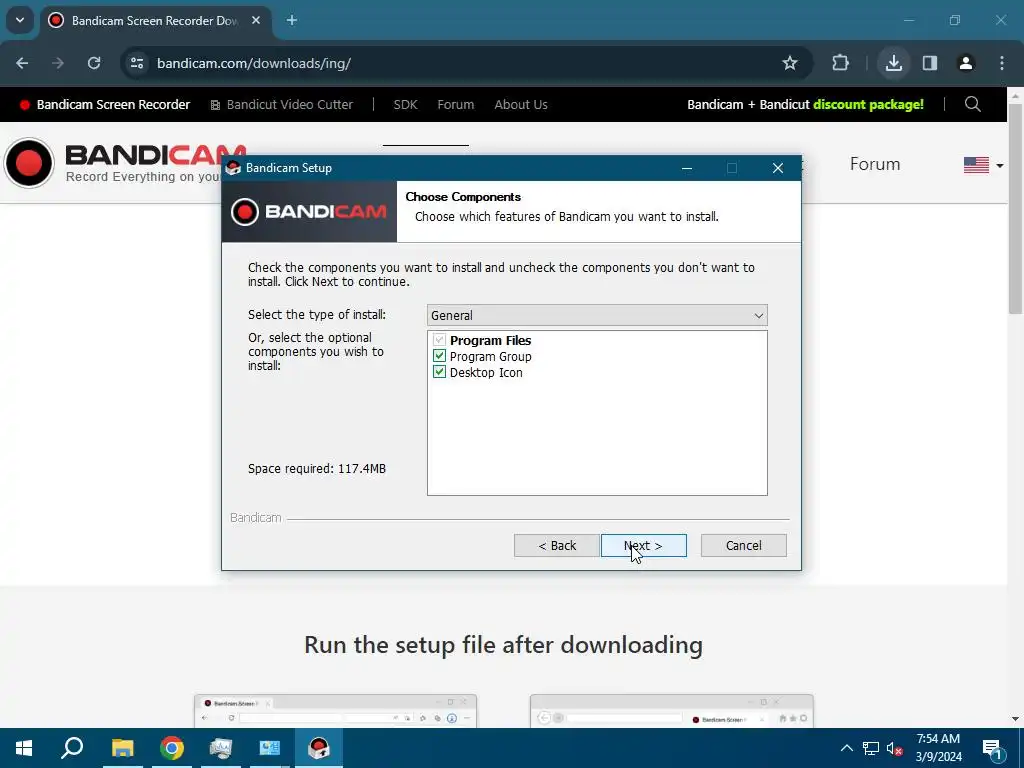
Task: Click the Back button in Bandicam Setup
Action: tap(556, 545)
